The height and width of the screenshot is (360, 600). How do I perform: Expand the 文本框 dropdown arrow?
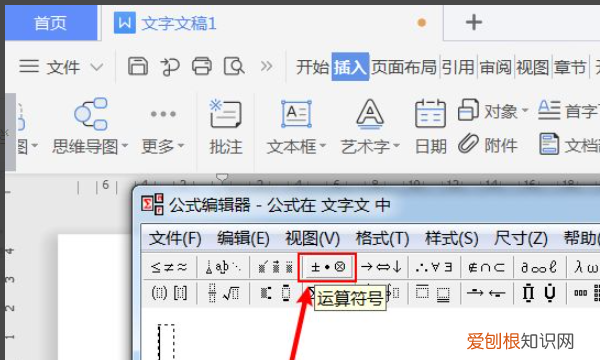[x=322, y=146]
